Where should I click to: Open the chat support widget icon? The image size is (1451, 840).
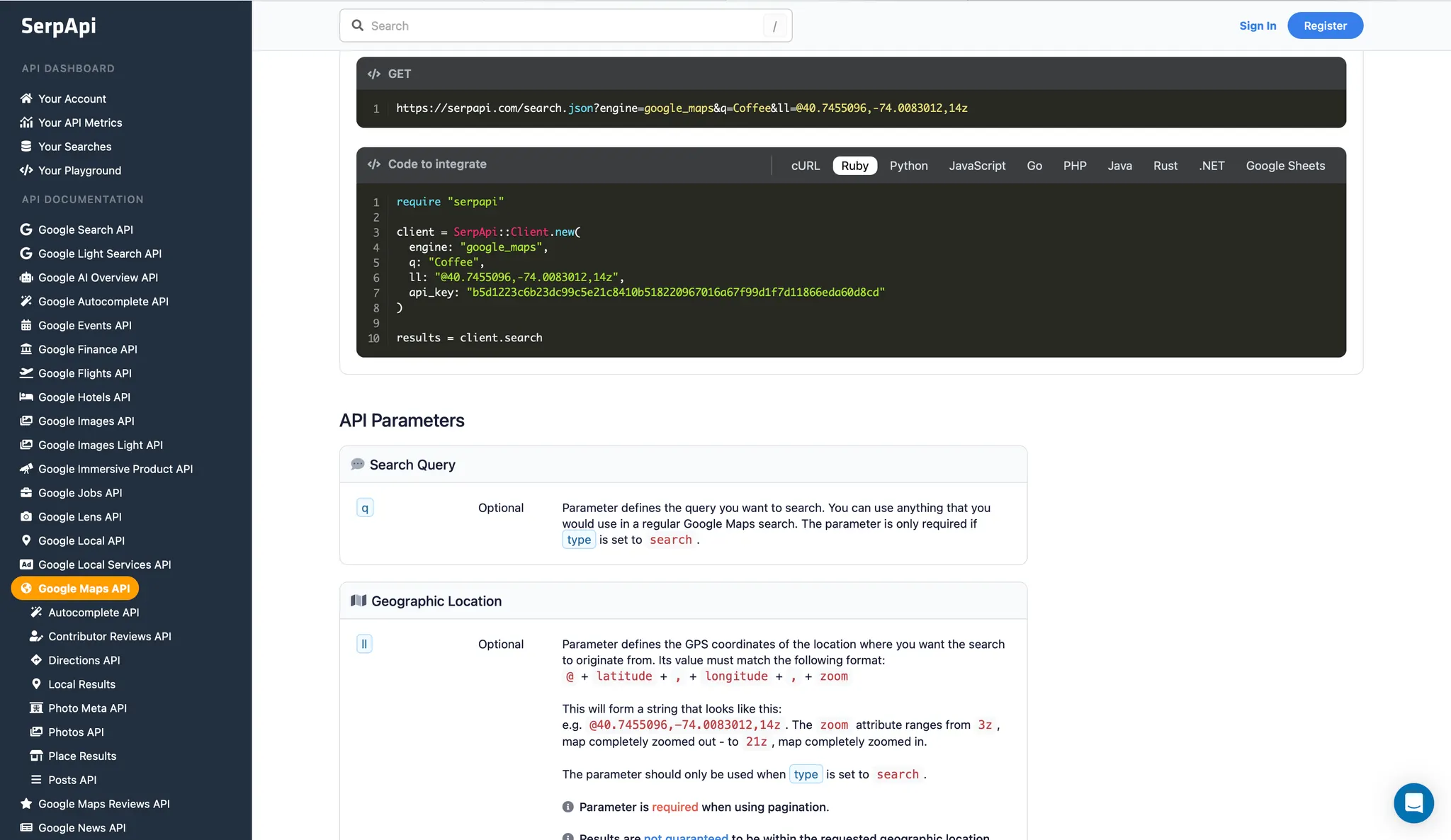click(x=1413, y=802)
